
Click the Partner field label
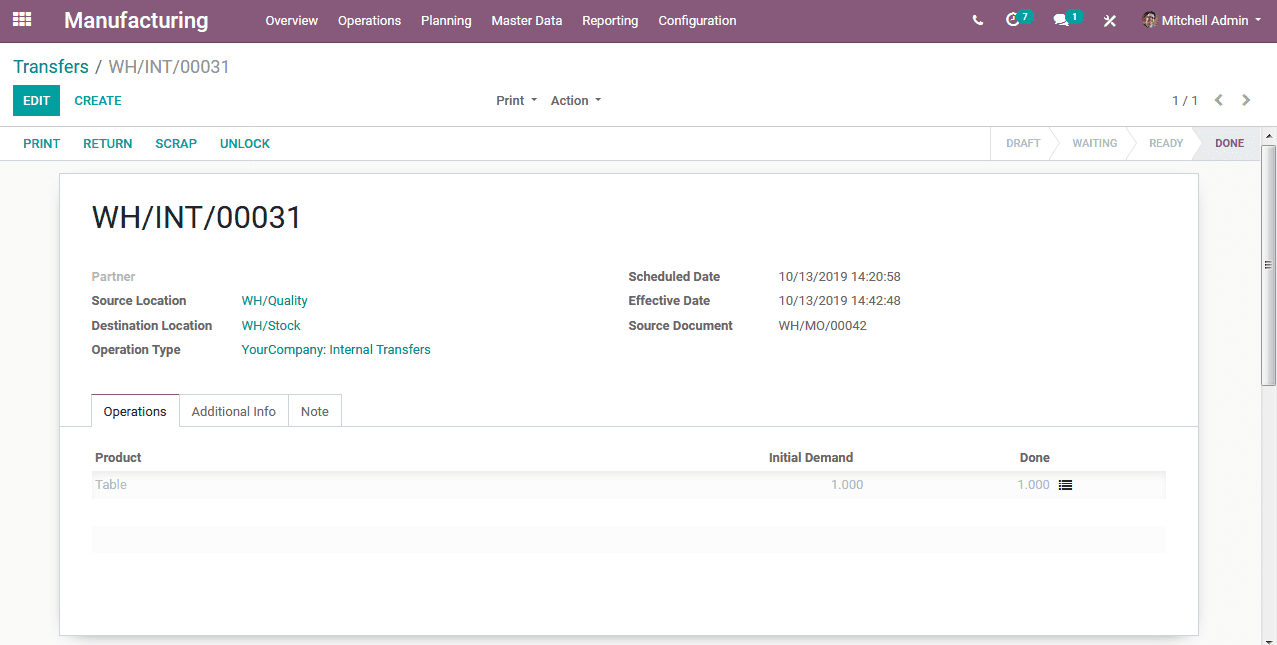tap(113, 277)
